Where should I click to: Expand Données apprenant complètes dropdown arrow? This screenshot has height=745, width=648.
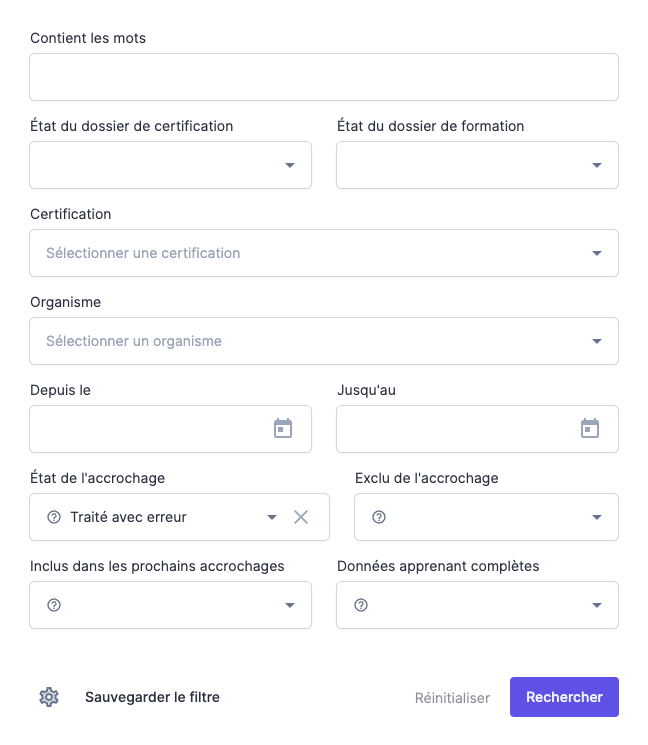[x=597, y=605]
